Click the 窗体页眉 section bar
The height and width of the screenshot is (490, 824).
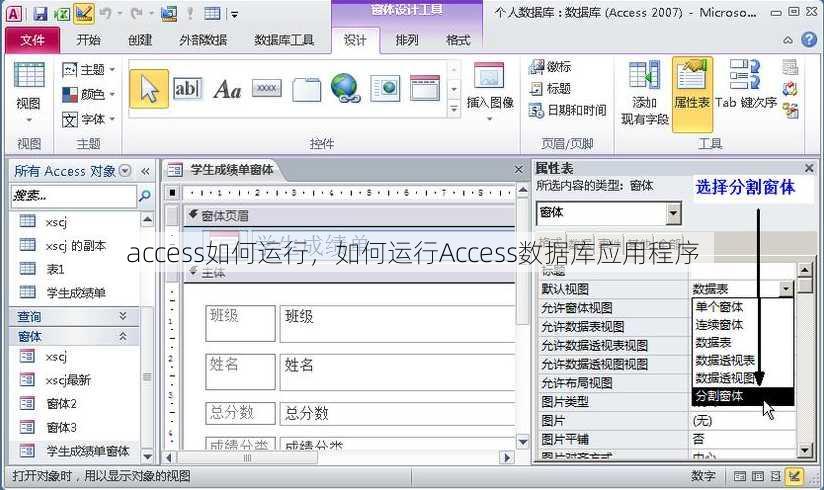349,216
